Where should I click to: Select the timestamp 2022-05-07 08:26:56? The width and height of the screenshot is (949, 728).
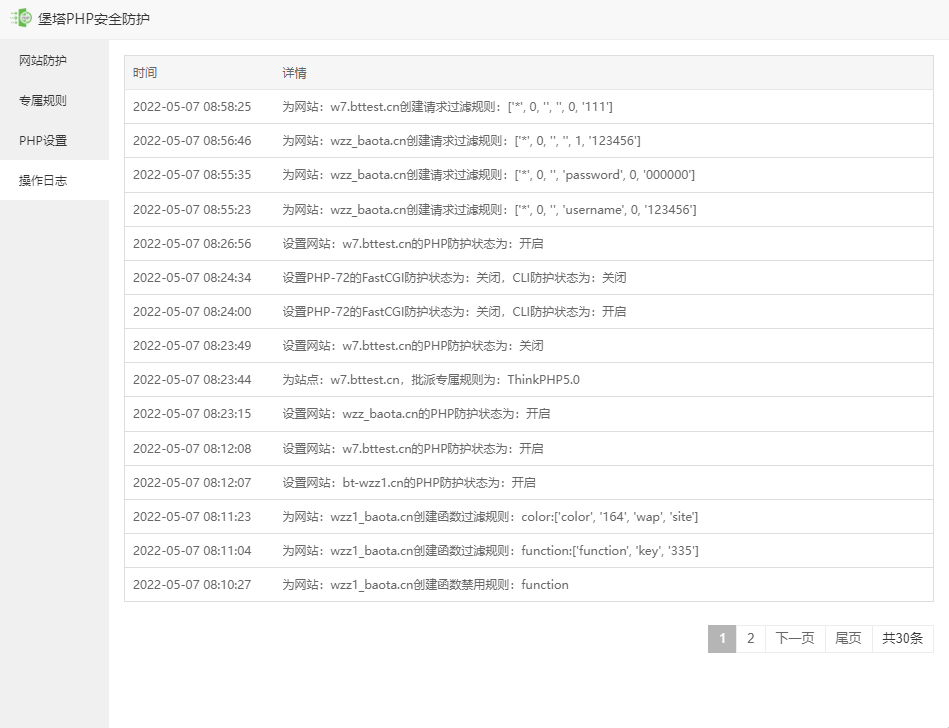[x=192, y=243]
